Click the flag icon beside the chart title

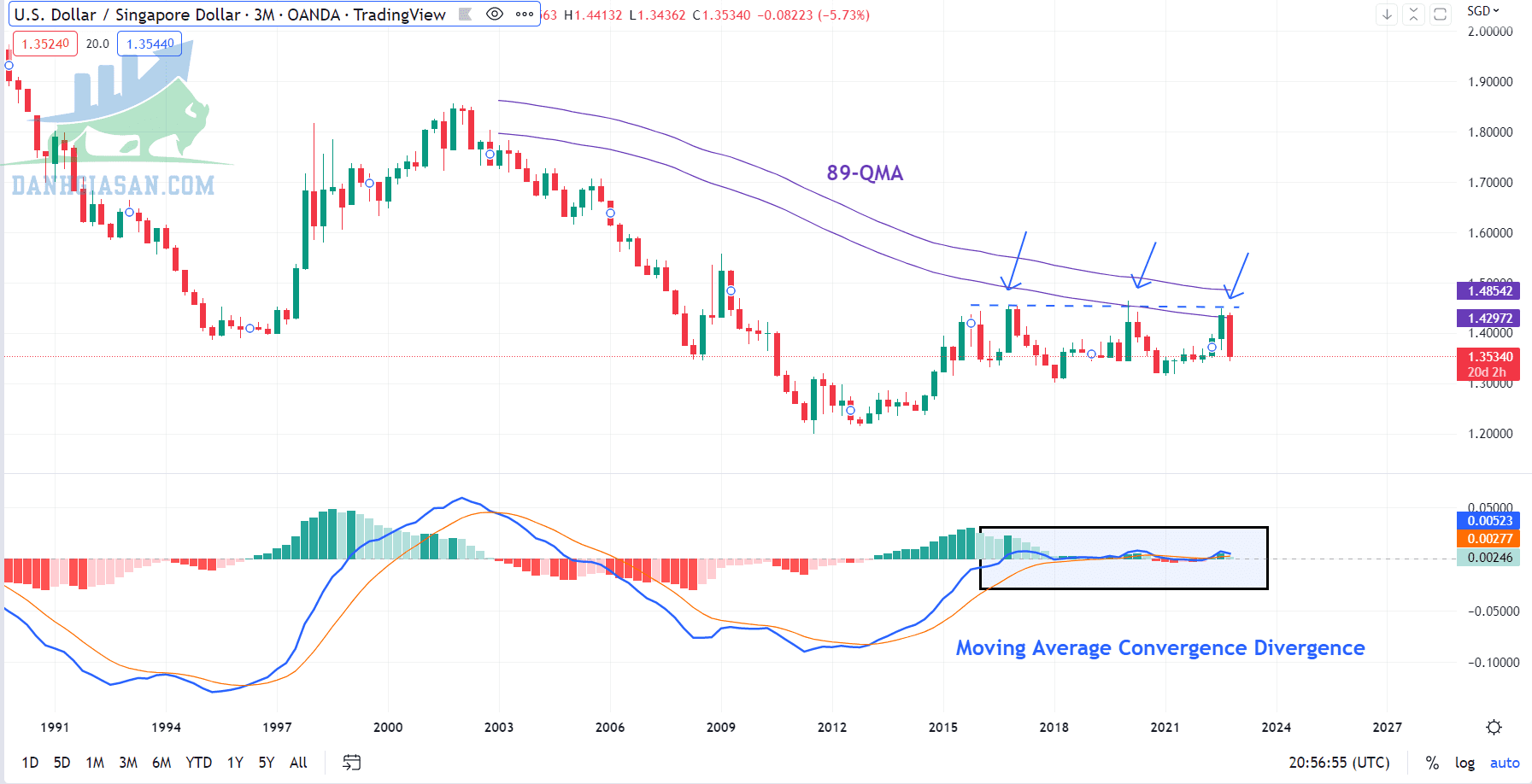click(x=466, y=14)
